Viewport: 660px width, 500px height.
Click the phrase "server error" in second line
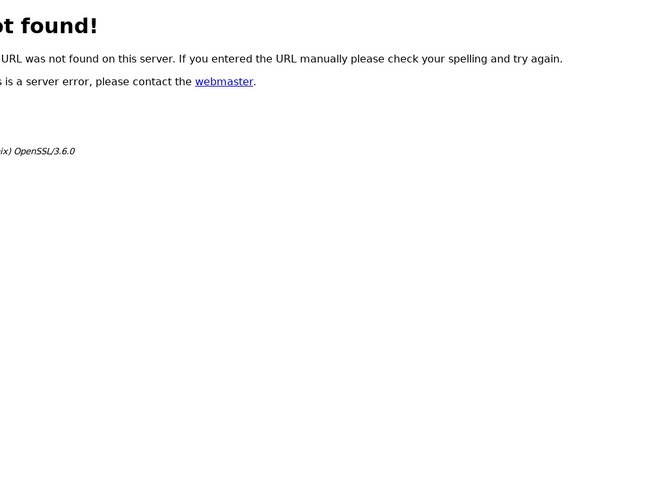tap(57, 82)
